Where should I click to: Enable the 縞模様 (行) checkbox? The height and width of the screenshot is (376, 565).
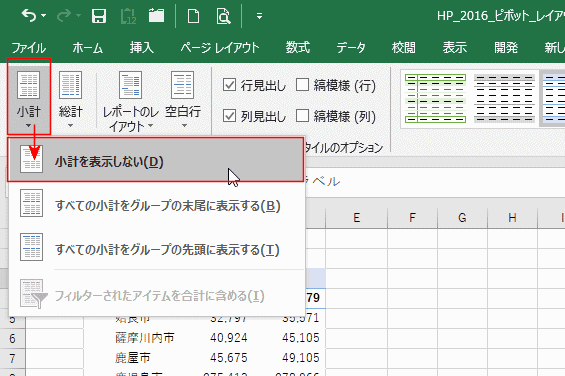coord(302,85)
